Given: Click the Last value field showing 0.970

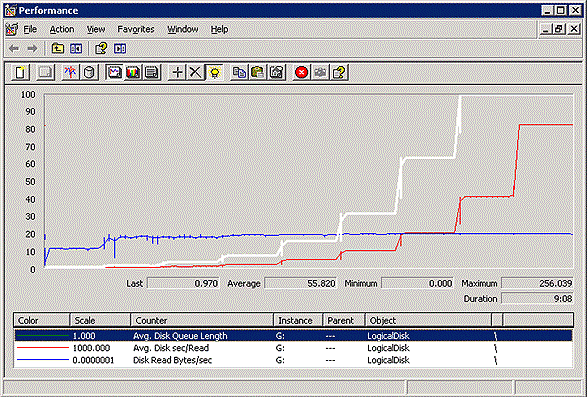Looking at the screenshot, I should (183, 283).
